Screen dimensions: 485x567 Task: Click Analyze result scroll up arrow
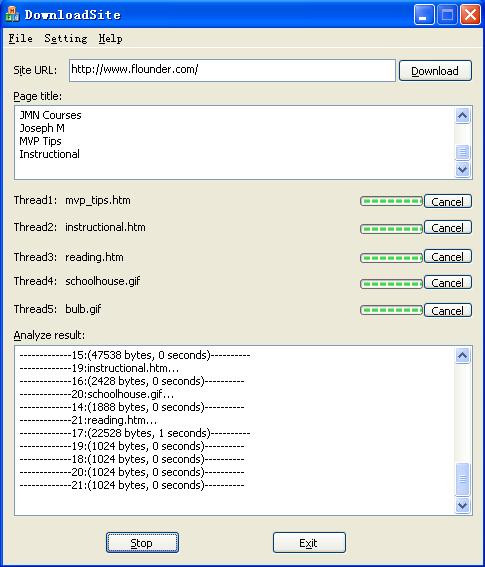[463, 355]
